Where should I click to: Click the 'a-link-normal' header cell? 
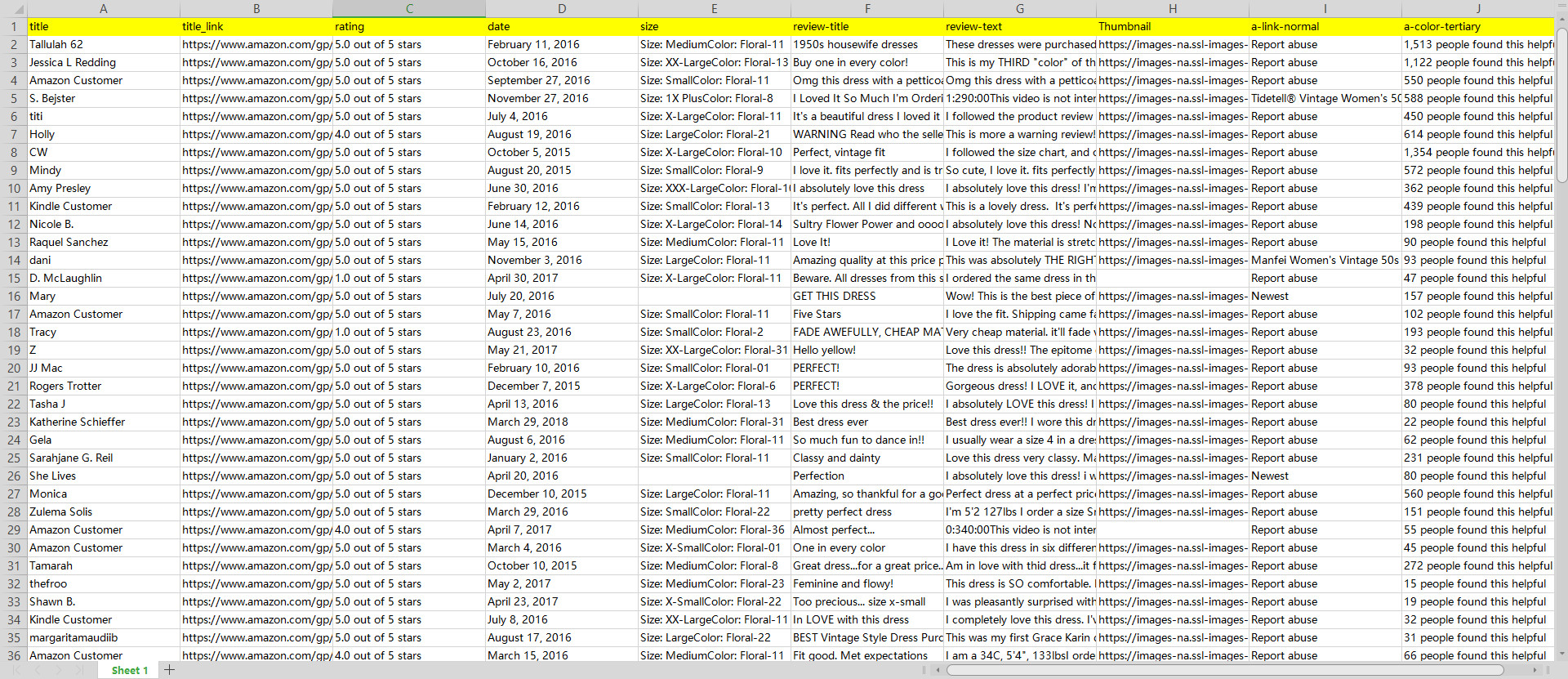1325,26
